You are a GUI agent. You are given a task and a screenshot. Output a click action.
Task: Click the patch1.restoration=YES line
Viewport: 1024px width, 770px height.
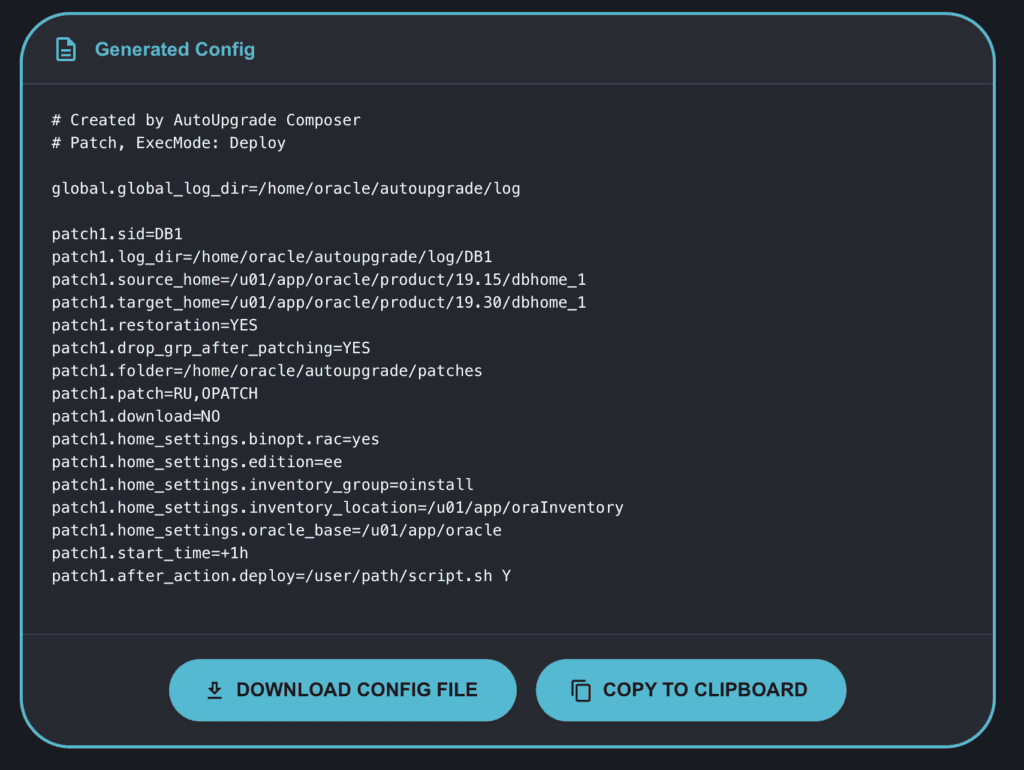155,325
